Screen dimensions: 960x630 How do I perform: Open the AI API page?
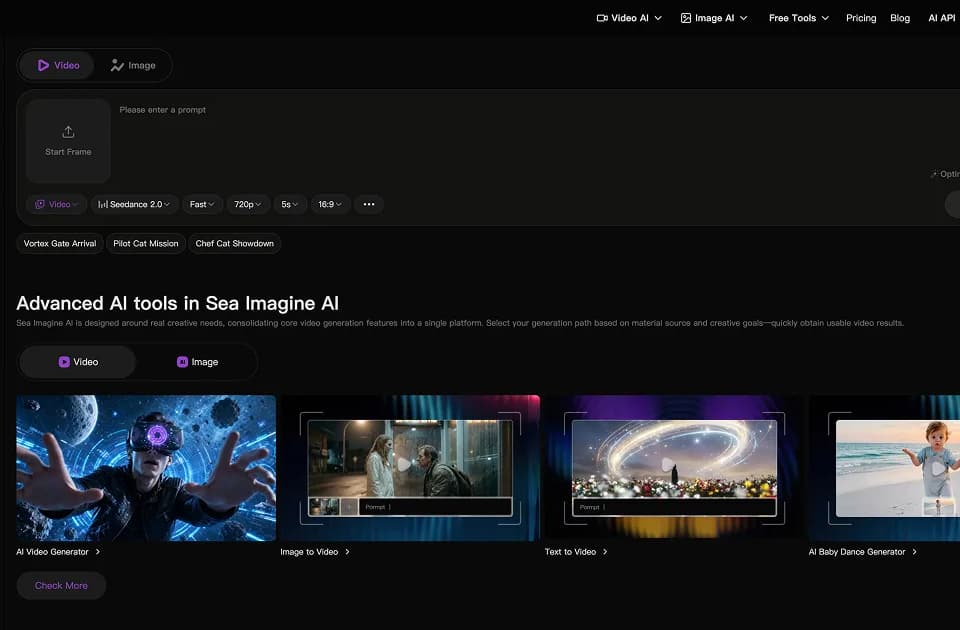942,18
